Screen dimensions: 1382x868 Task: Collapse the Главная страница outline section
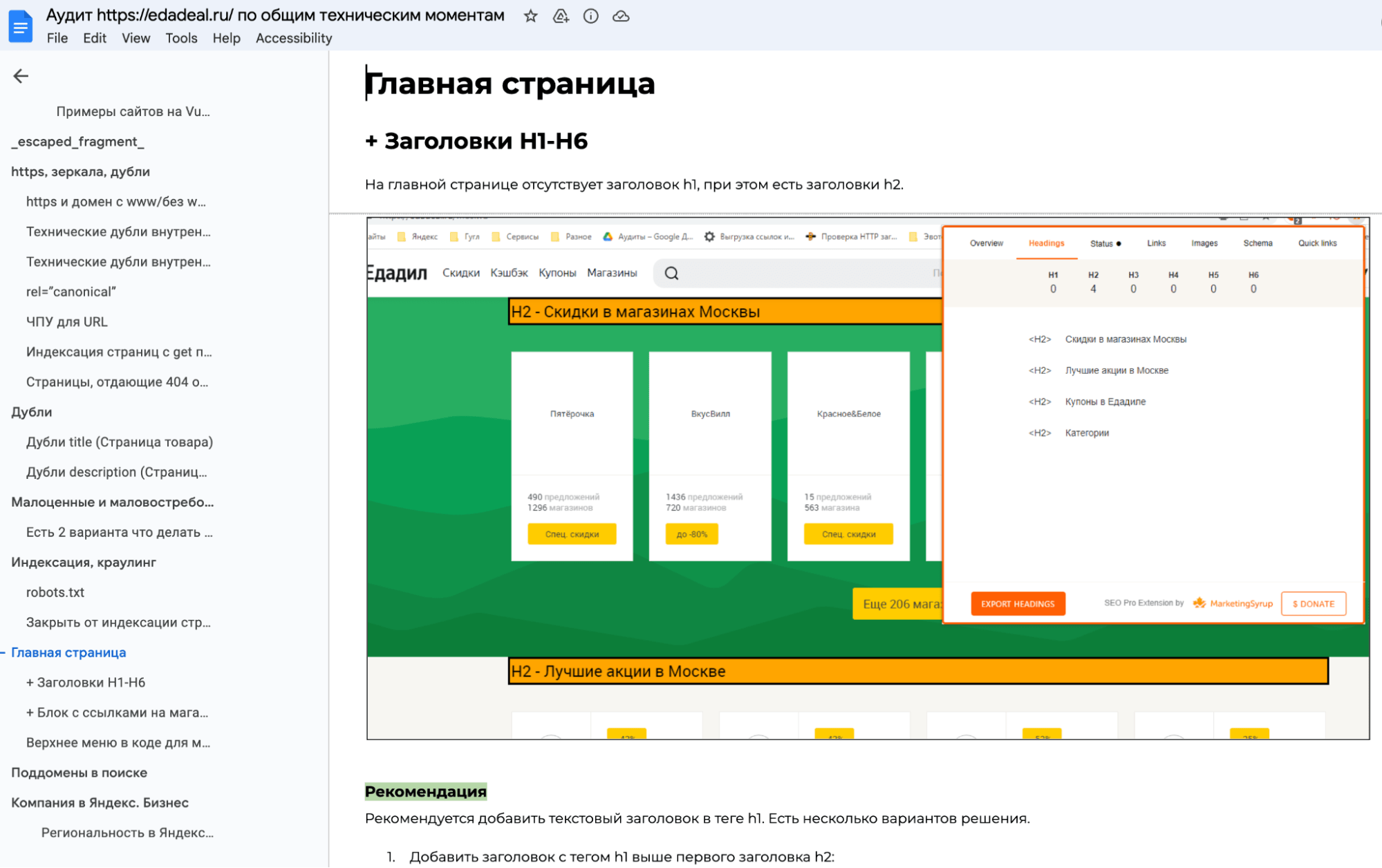(x=3, y=652)
